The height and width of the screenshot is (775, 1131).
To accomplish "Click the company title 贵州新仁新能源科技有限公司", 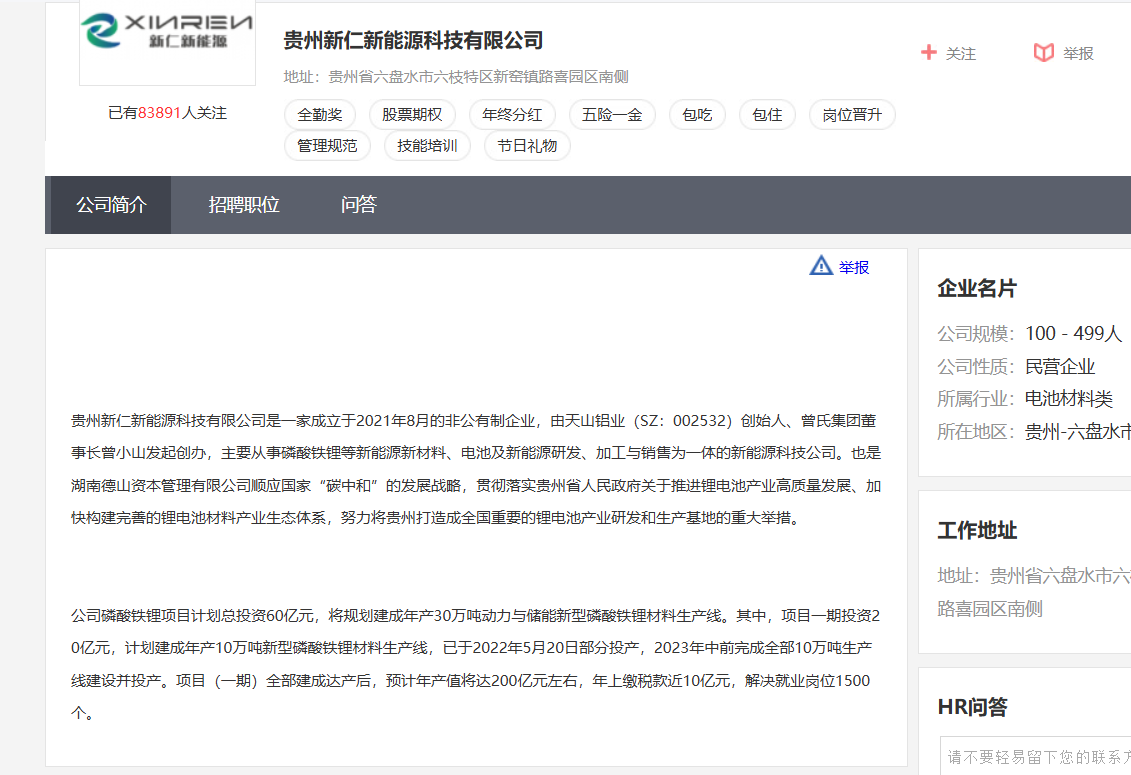I will tap(413, 40).
